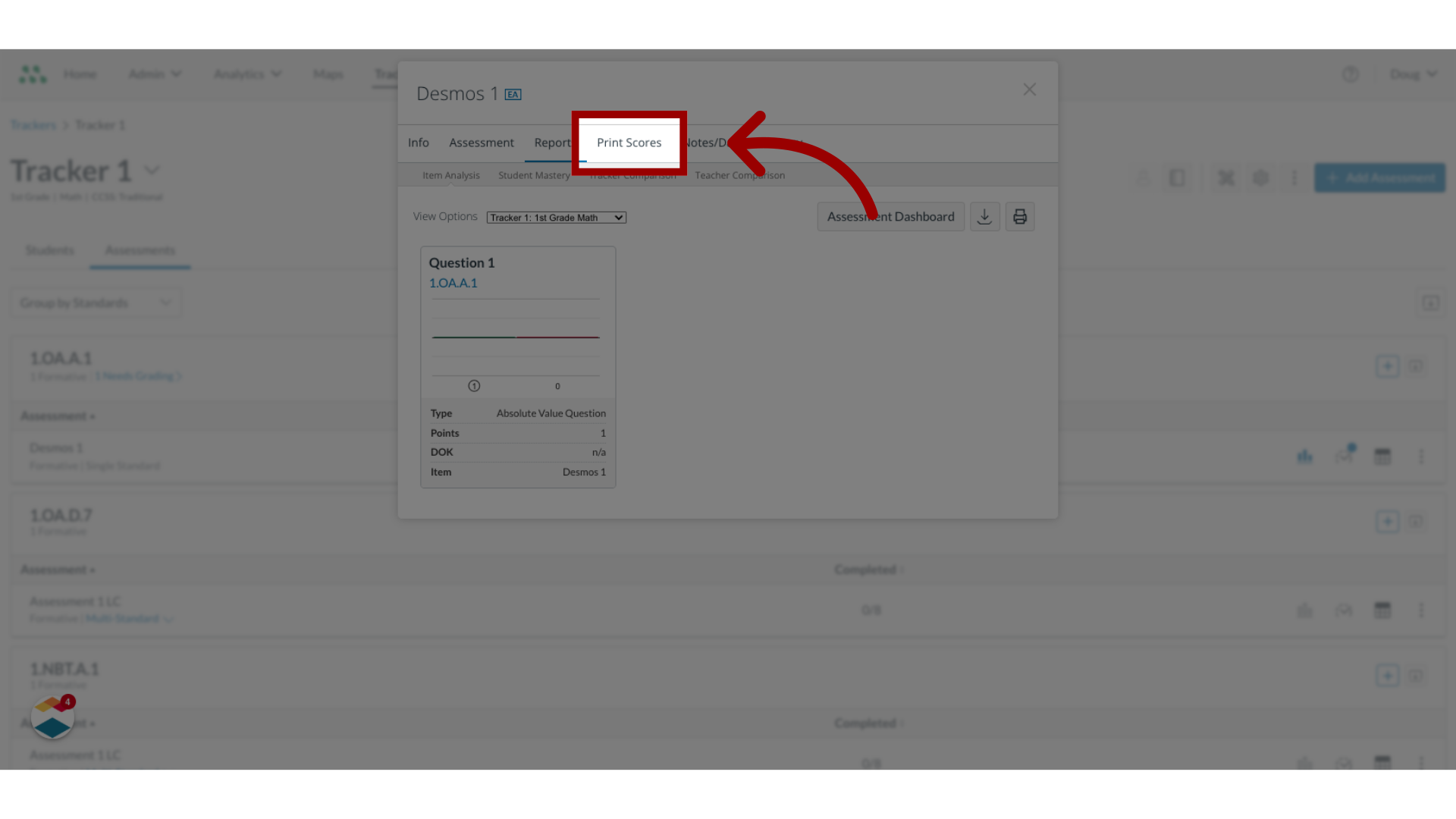Expand the Multi Standard chevron under 1.OA.D.7

coord(168,620)
